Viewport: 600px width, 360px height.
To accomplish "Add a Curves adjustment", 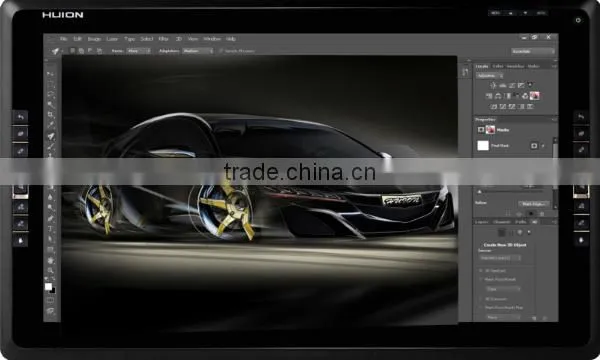I will (x=512, y=85).
